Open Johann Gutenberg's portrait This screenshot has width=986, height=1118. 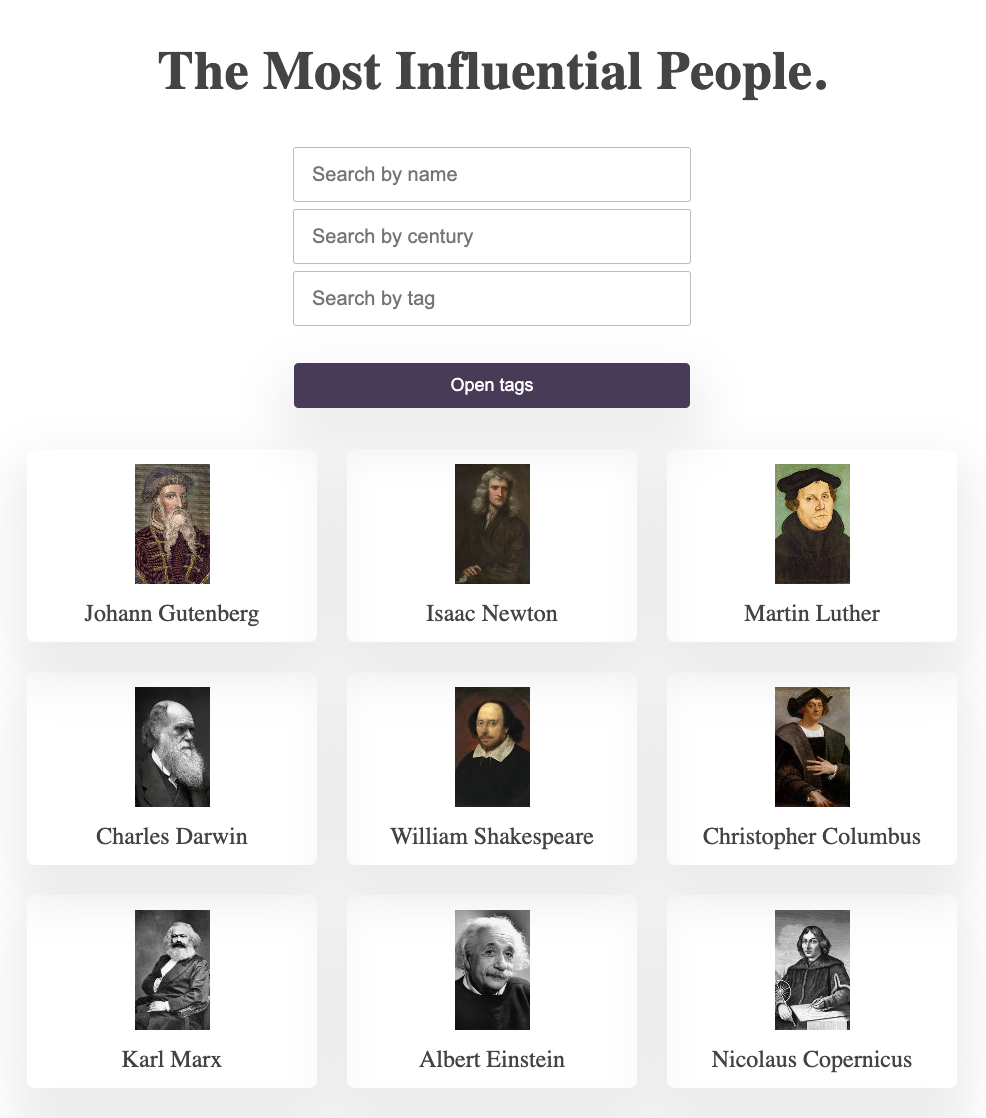172,523
